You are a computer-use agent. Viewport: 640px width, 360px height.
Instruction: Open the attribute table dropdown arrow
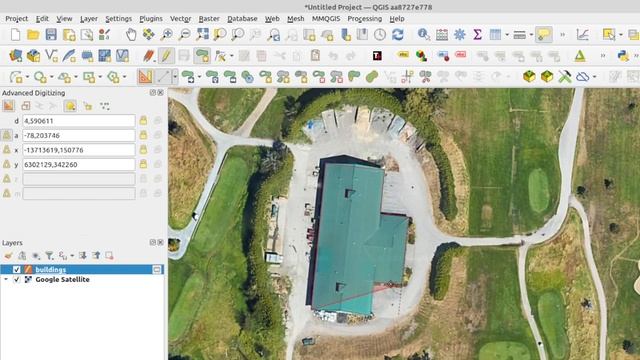pos(507,35)
